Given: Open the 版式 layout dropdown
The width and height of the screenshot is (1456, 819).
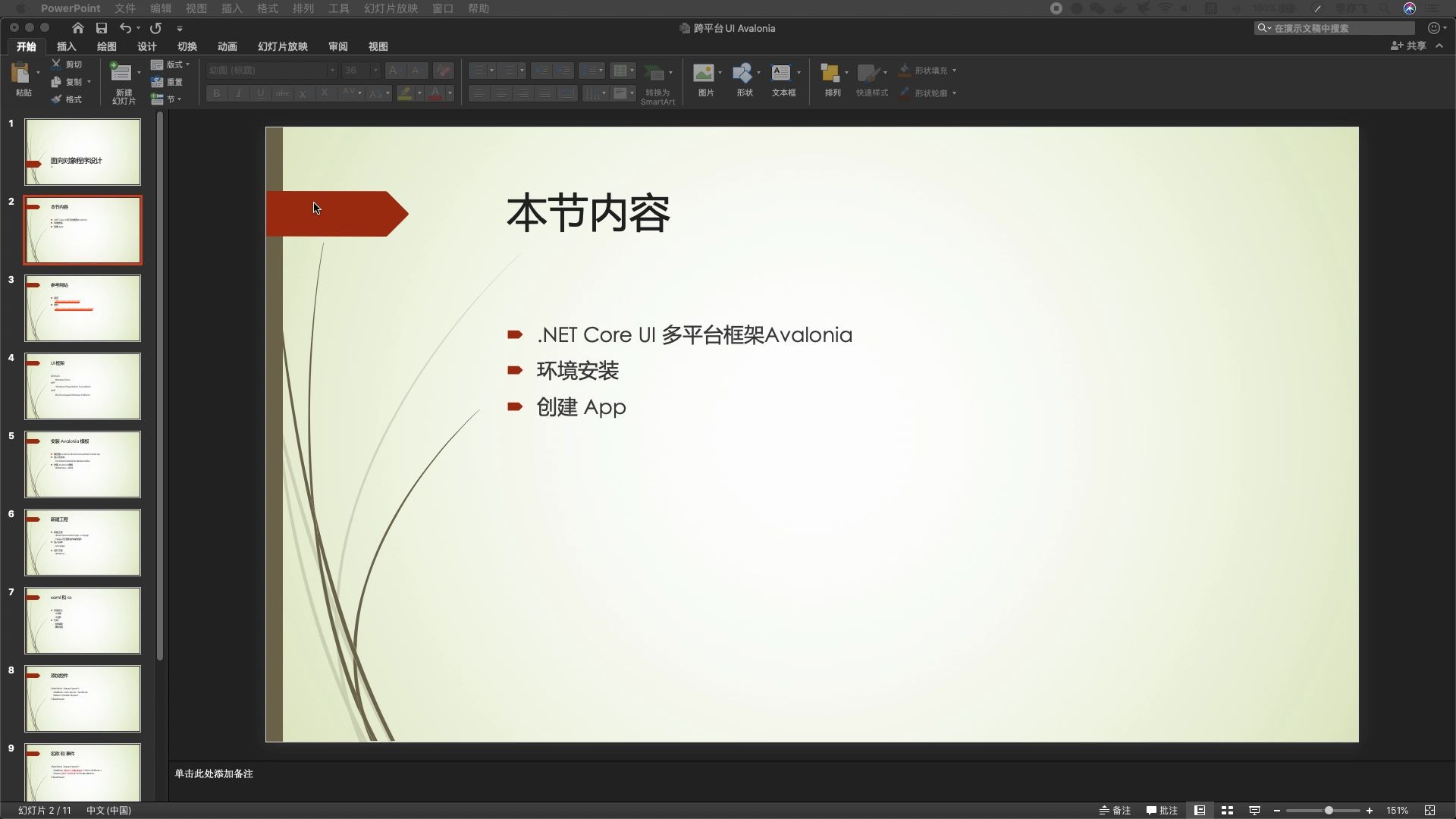Looking at the screenshot, I should (170, 64).
